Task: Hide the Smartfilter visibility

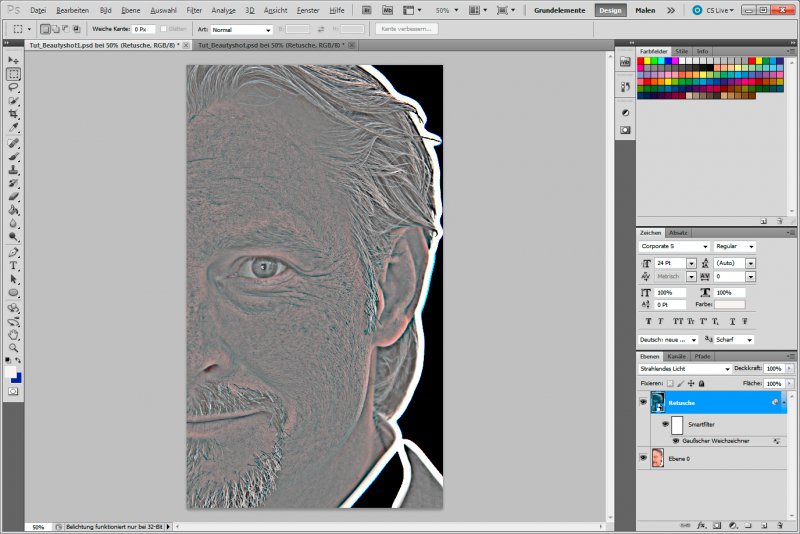Action: 665,424
